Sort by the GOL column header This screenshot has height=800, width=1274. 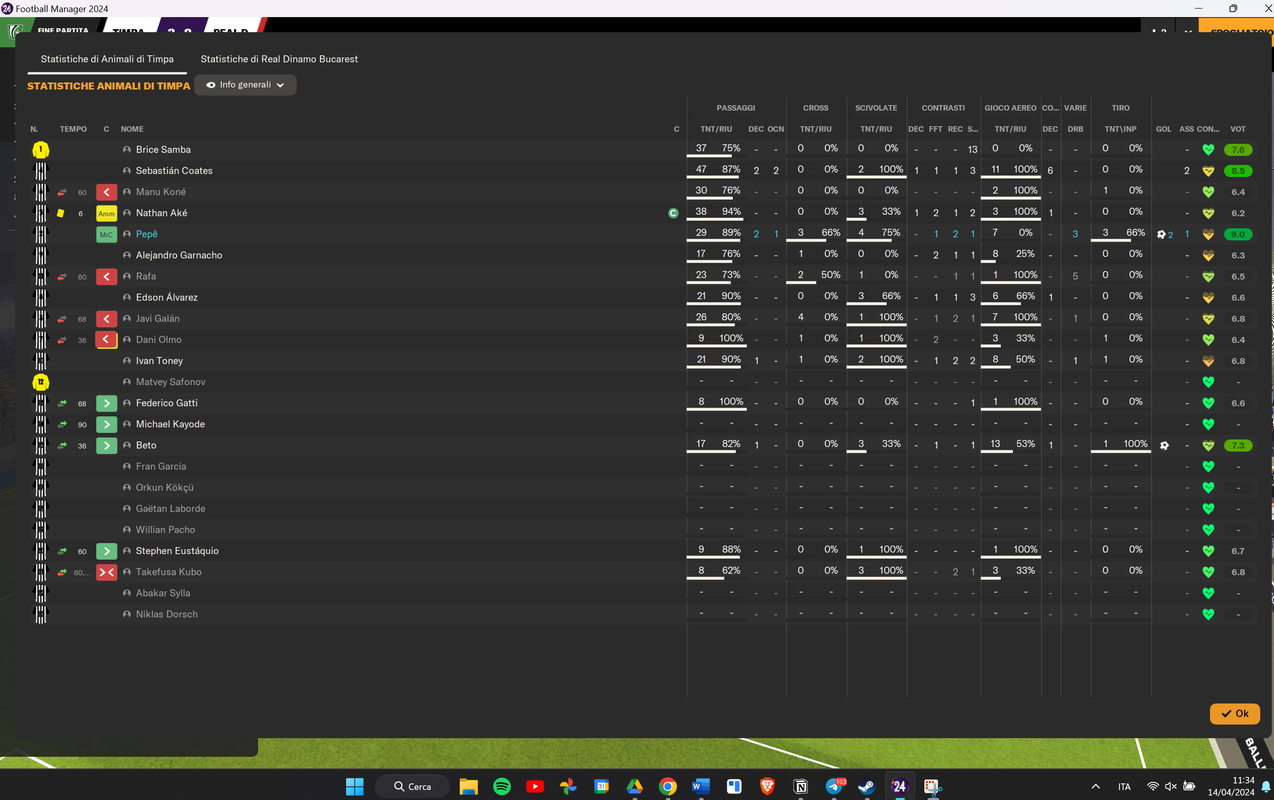[1164, 129]
